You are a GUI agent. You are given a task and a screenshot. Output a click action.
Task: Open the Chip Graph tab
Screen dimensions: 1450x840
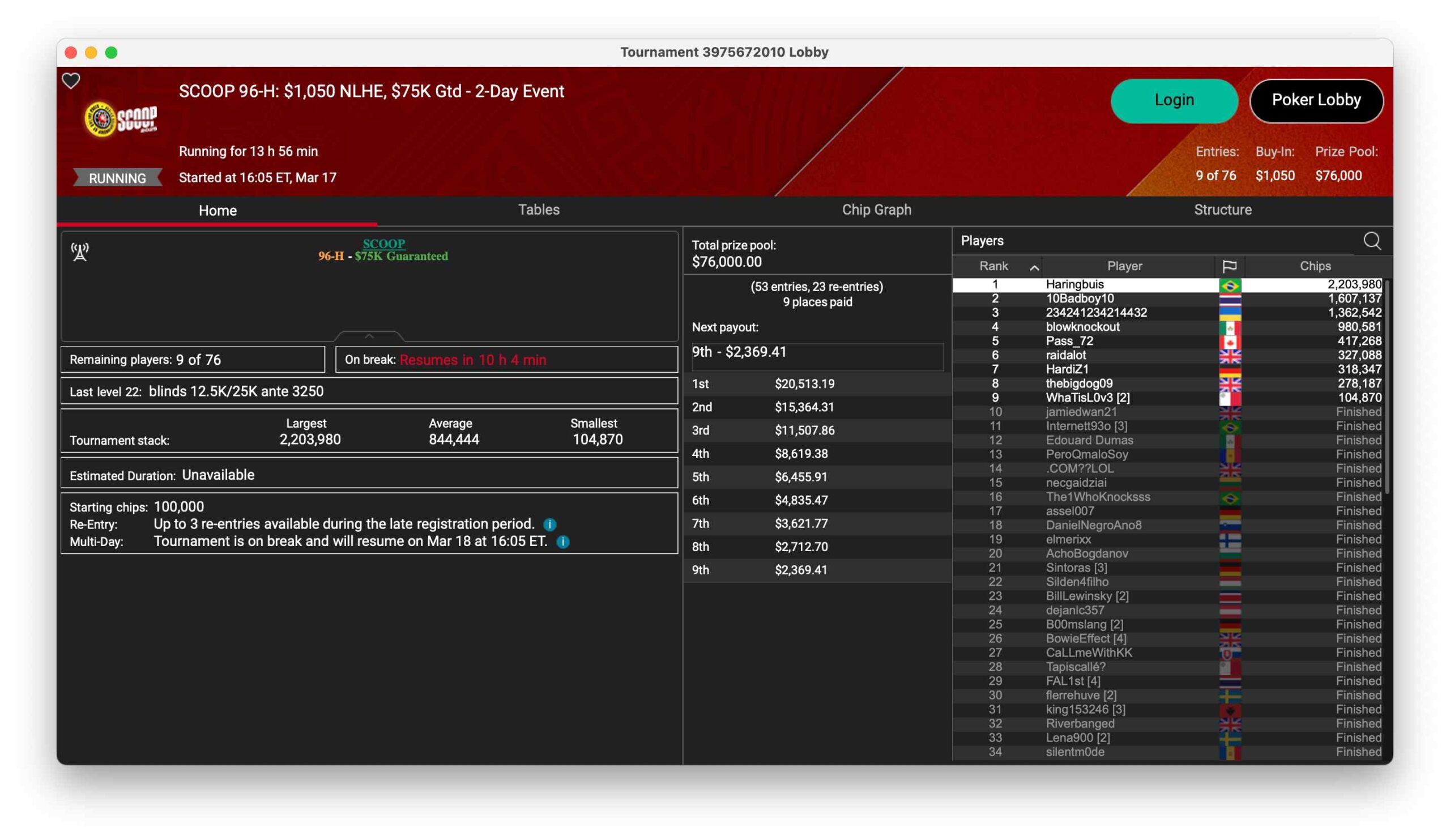tap(876, 210)
